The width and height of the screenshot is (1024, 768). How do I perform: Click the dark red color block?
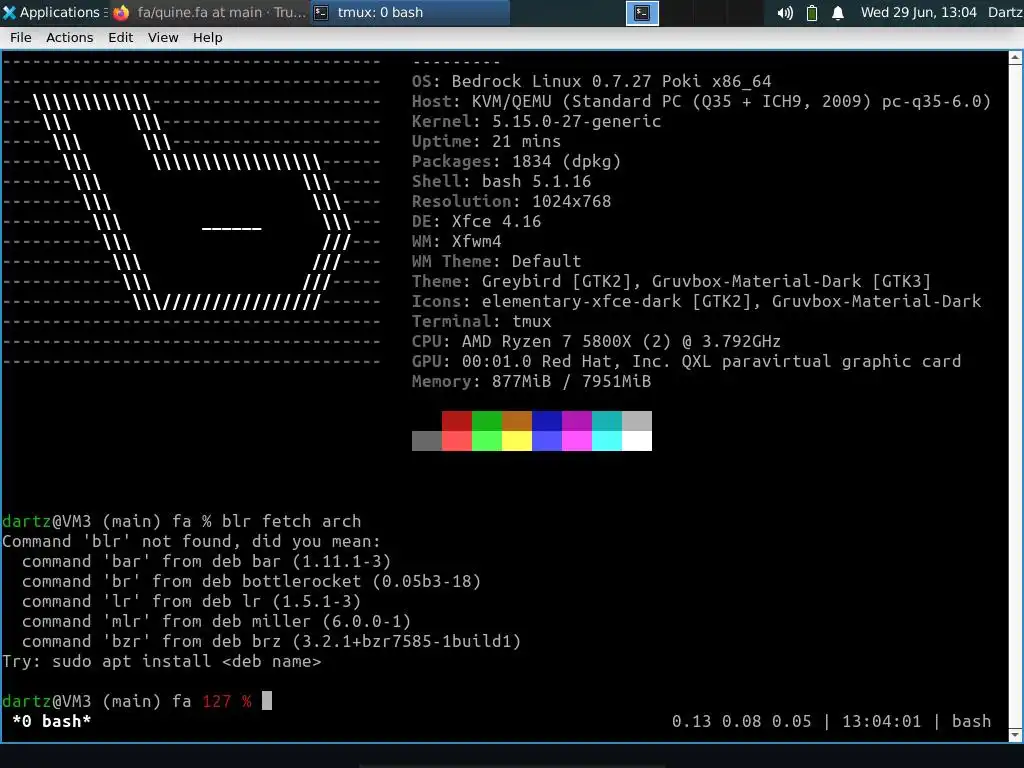(456, 421)
